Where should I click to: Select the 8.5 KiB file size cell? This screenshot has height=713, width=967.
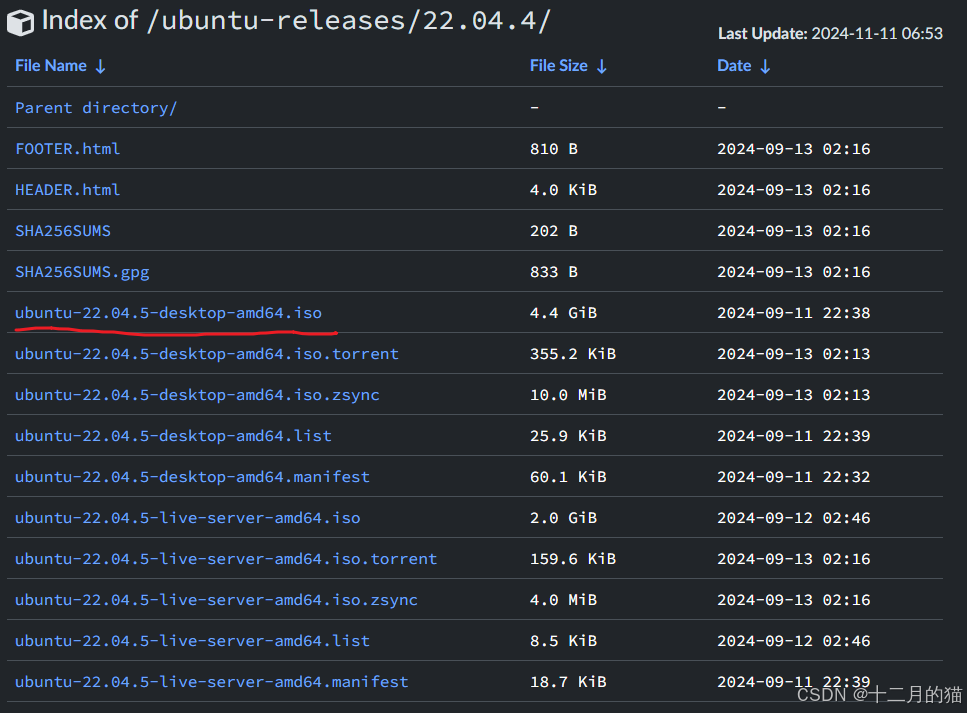click(x=563, y=641)
